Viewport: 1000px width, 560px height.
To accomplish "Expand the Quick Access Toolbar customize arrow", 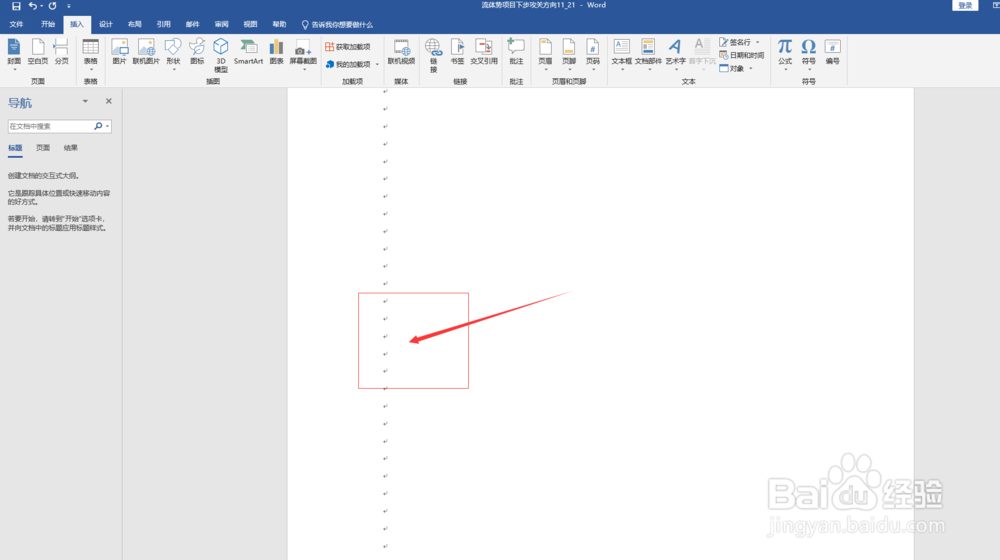I will [x=69, y=6].
